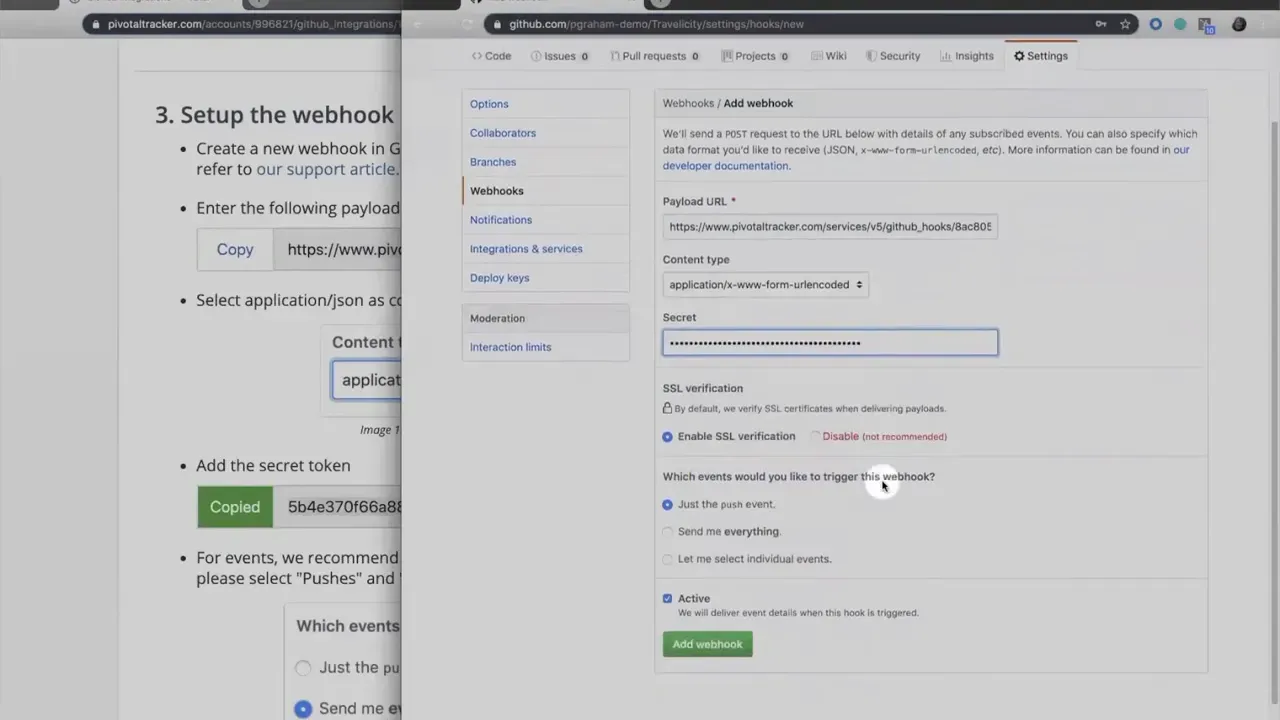Image resolution: width=1280 pixels, height=720 pixels.
Task: Select the Webhooks sidebar entry
Action: coord(497,190)
